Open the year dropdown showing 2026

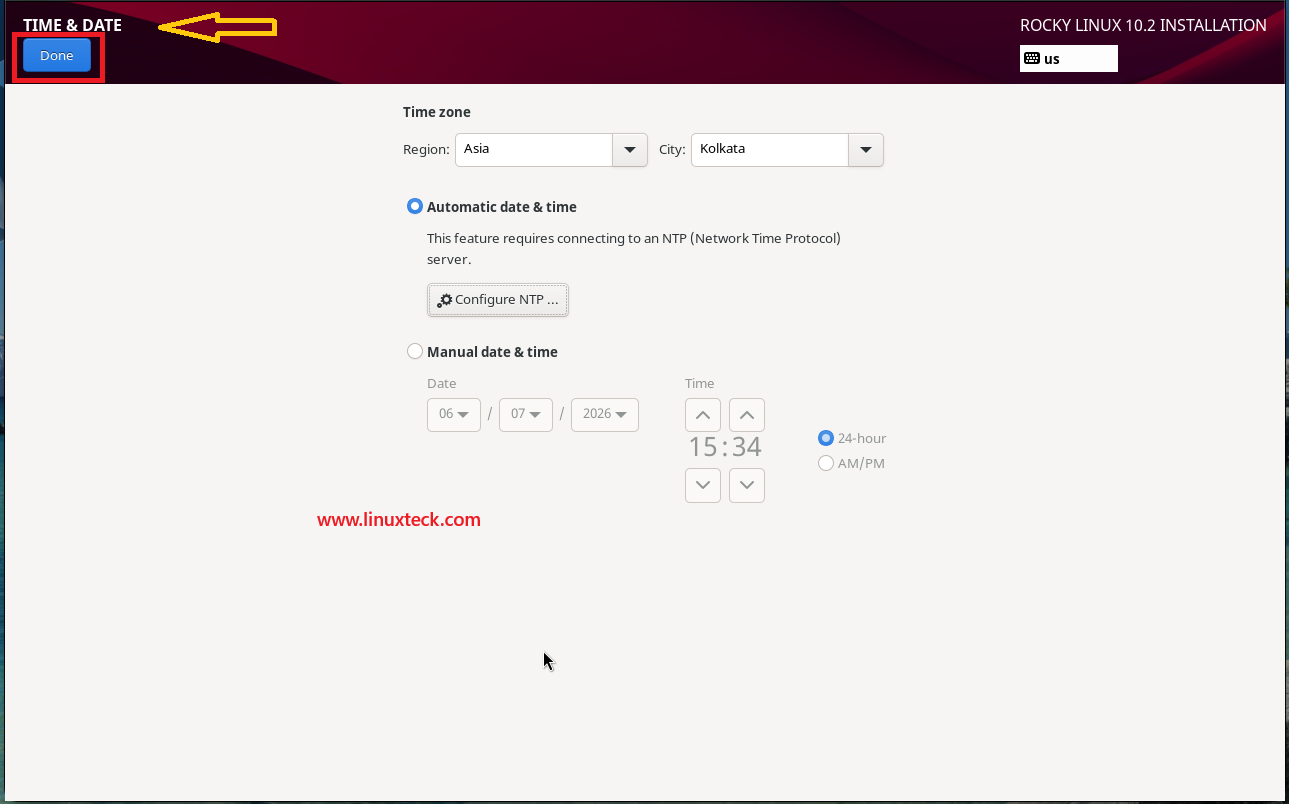605,414
